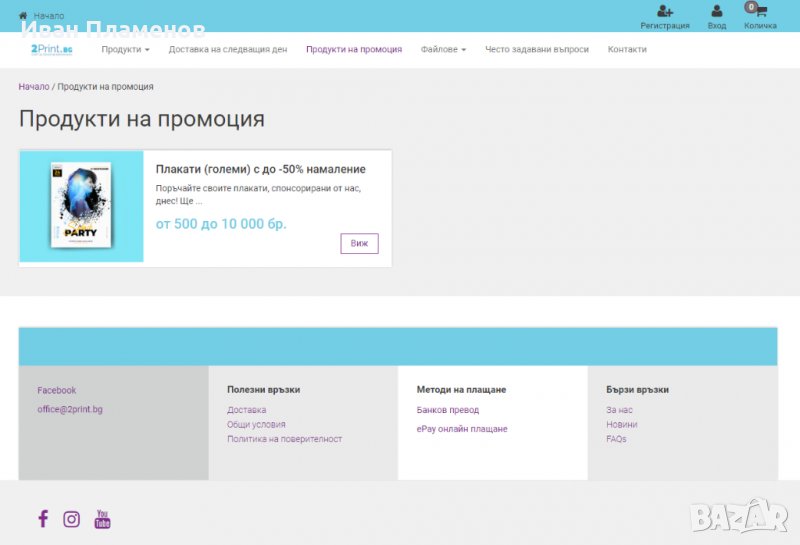
Task: Expand the Продукти dropdown menu
Action: (x=125, y=49)
